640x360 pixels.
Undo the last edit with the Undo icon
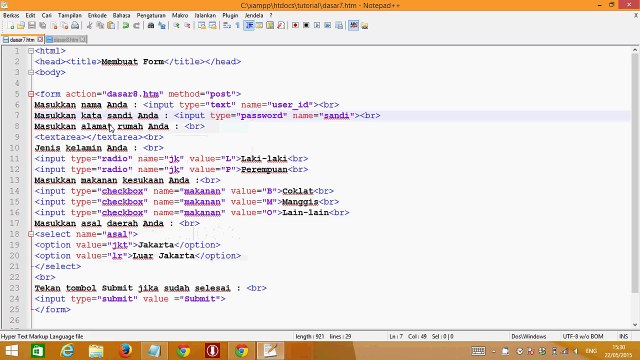pyautogui.click(x=125, y=25)
